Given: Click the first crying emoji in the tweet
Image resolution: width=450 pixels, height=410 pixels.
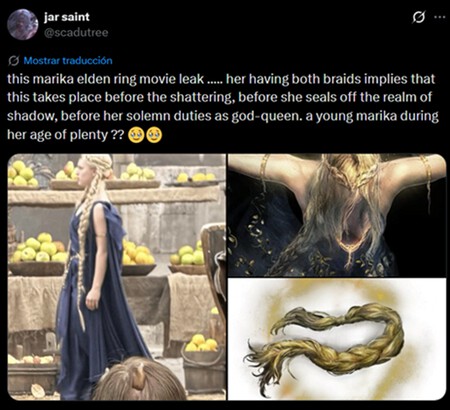Looking at the screenshot, I should [136, 135].
